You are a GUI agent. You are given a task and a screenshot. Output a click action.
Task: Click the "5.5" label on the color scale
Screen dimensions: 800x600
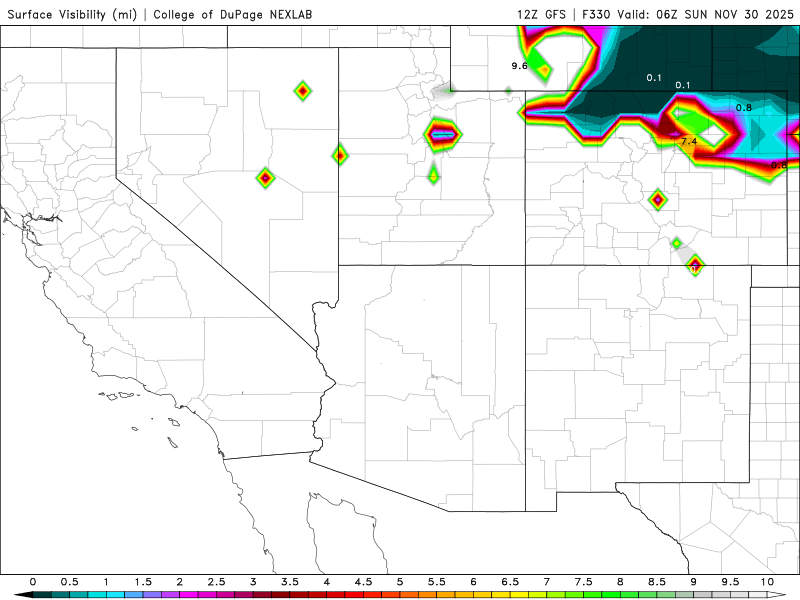coord(437,582)
